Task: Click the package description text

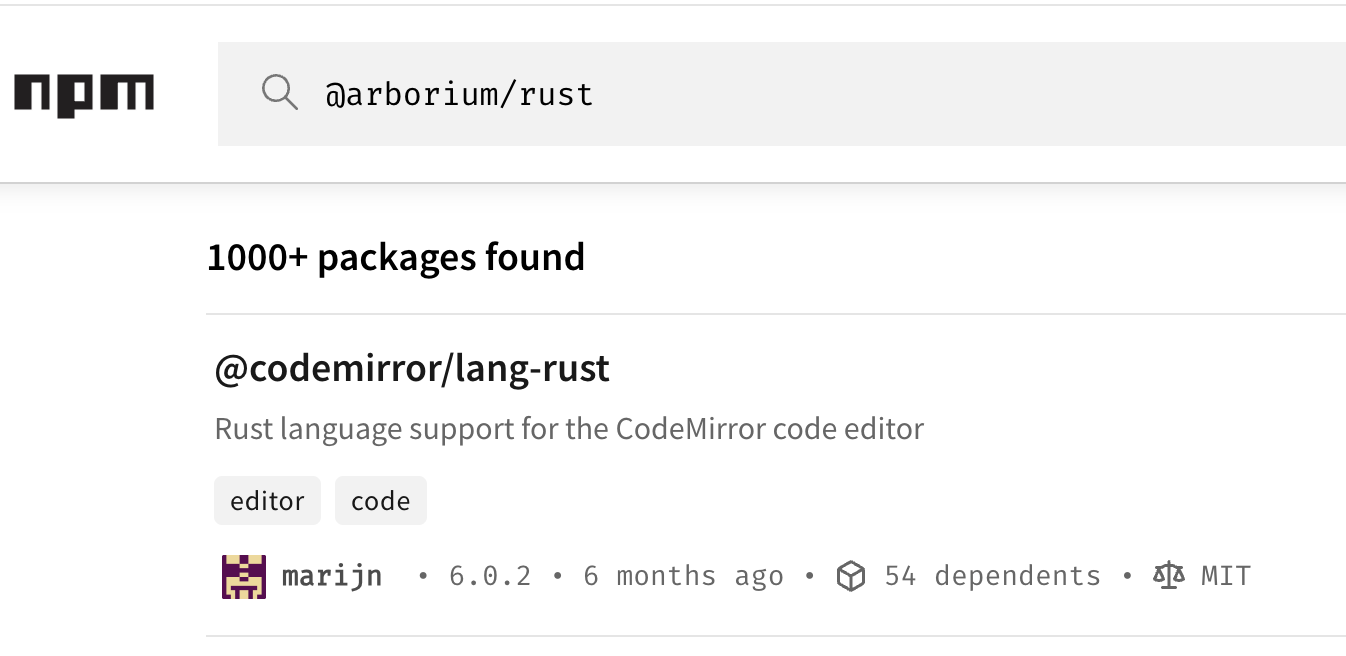Action: 570,428
